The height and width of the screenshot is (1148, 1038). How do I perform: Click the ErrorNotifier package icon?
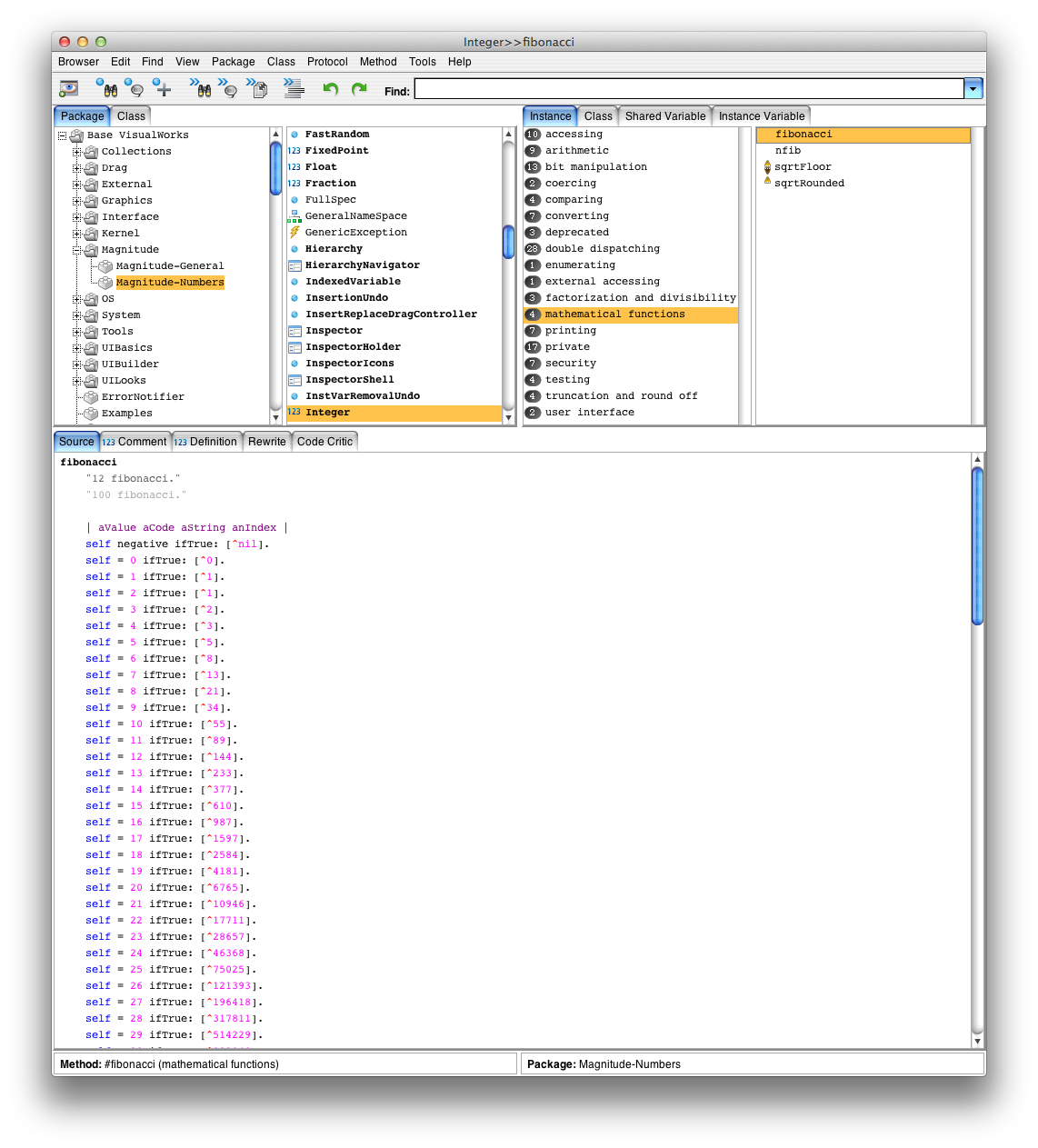tap(91, 397)
